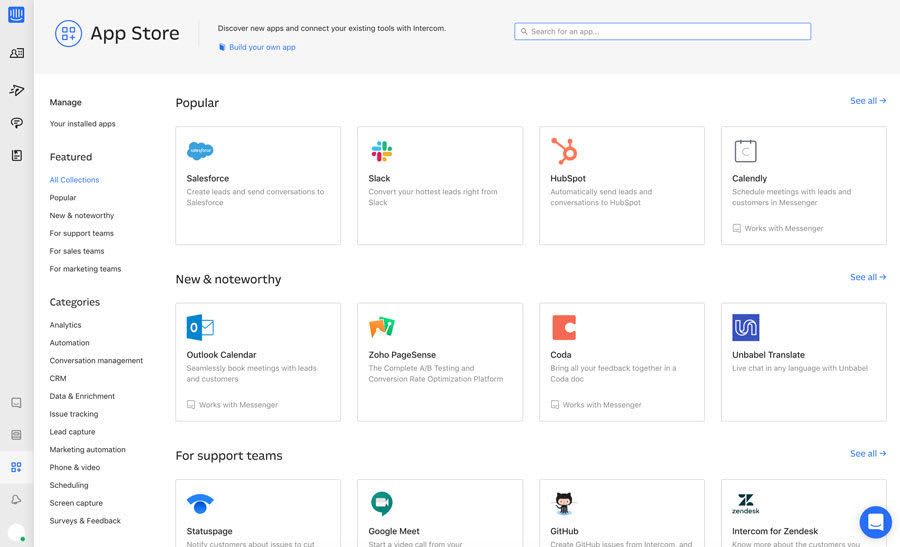900x547 pixels.
Task: See all New & noteworthy apps
Action: (868, 277)
